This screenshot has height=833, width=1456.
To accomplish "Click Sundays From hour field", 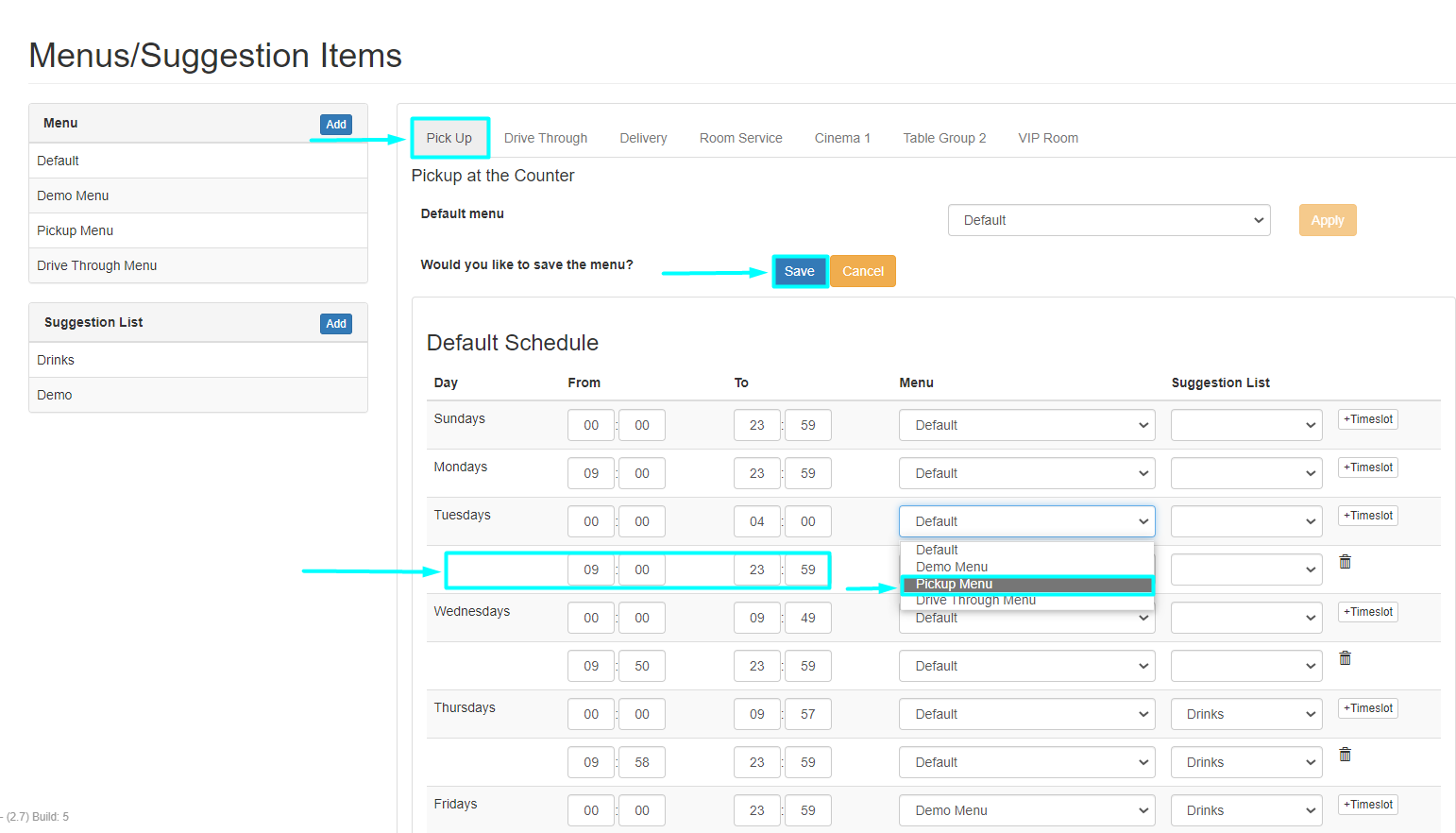I will point(591,425).
